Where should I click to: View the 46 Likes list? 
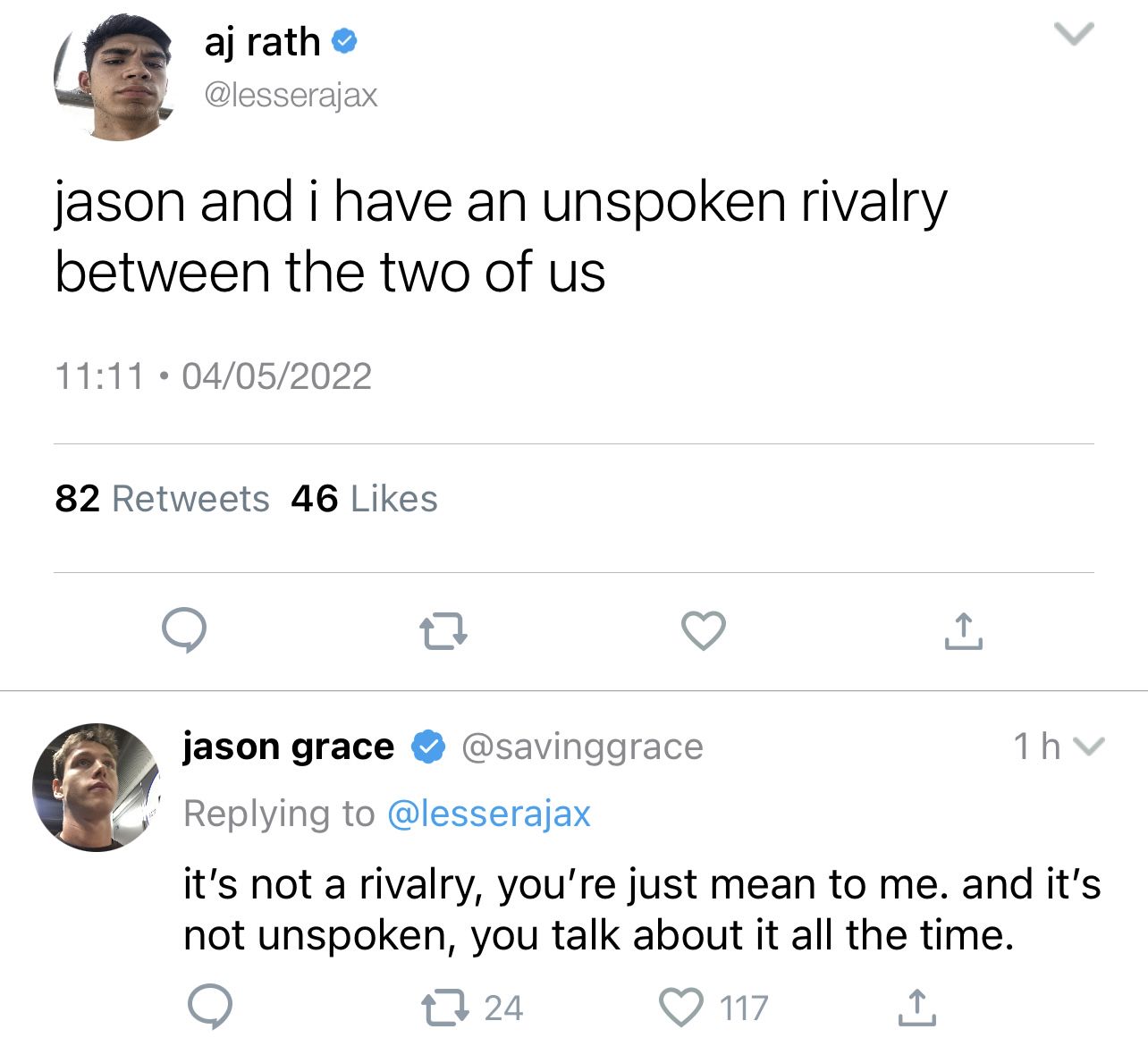point(365,499)
